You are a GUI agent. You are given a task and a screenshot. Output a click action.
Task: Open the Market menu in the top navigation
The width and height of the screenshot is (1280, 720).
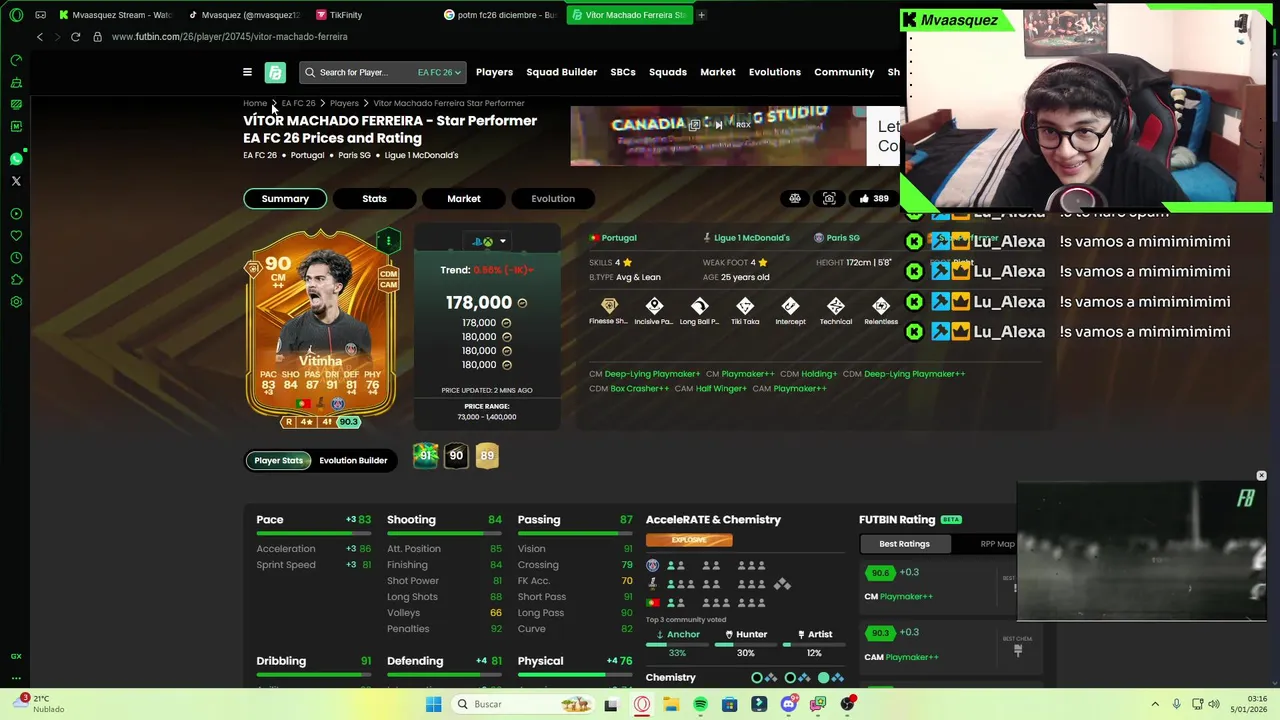718,72
